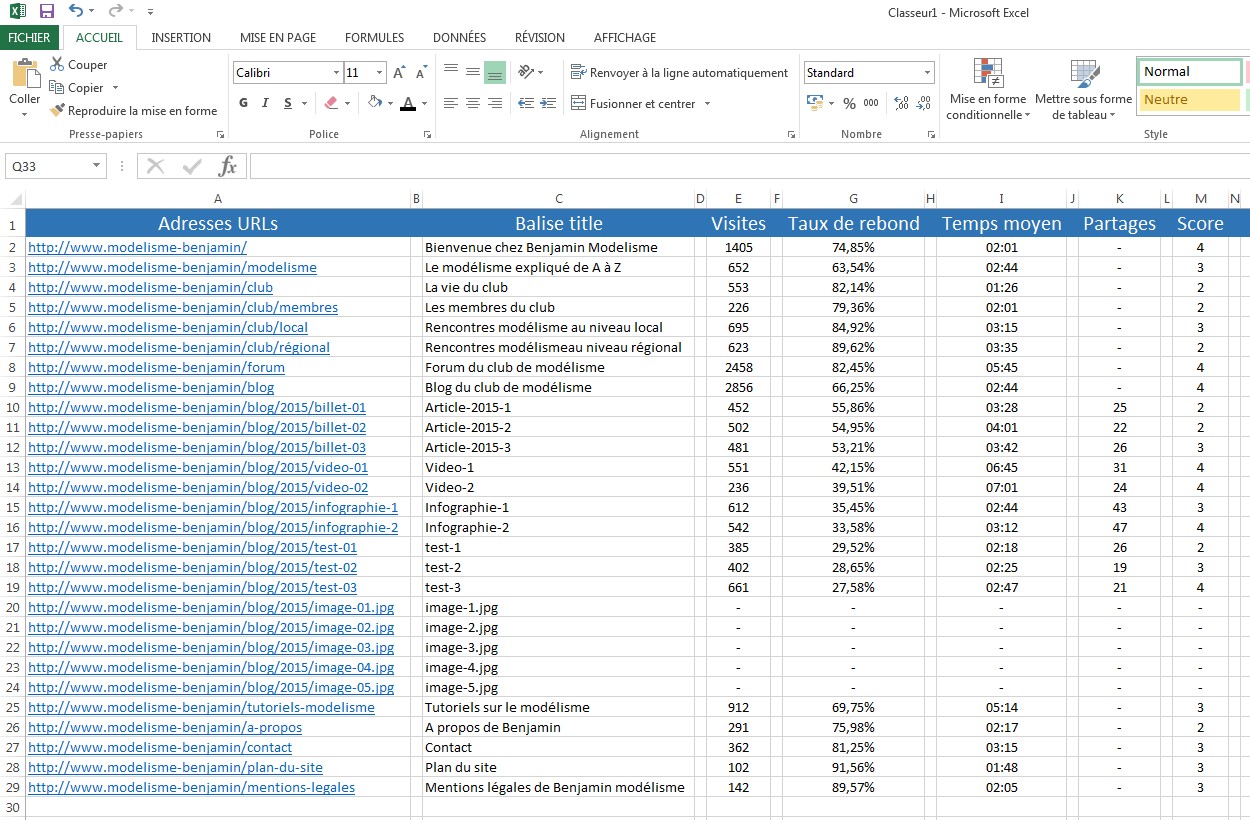
Task: Align text right
Action: click(494, 103)
